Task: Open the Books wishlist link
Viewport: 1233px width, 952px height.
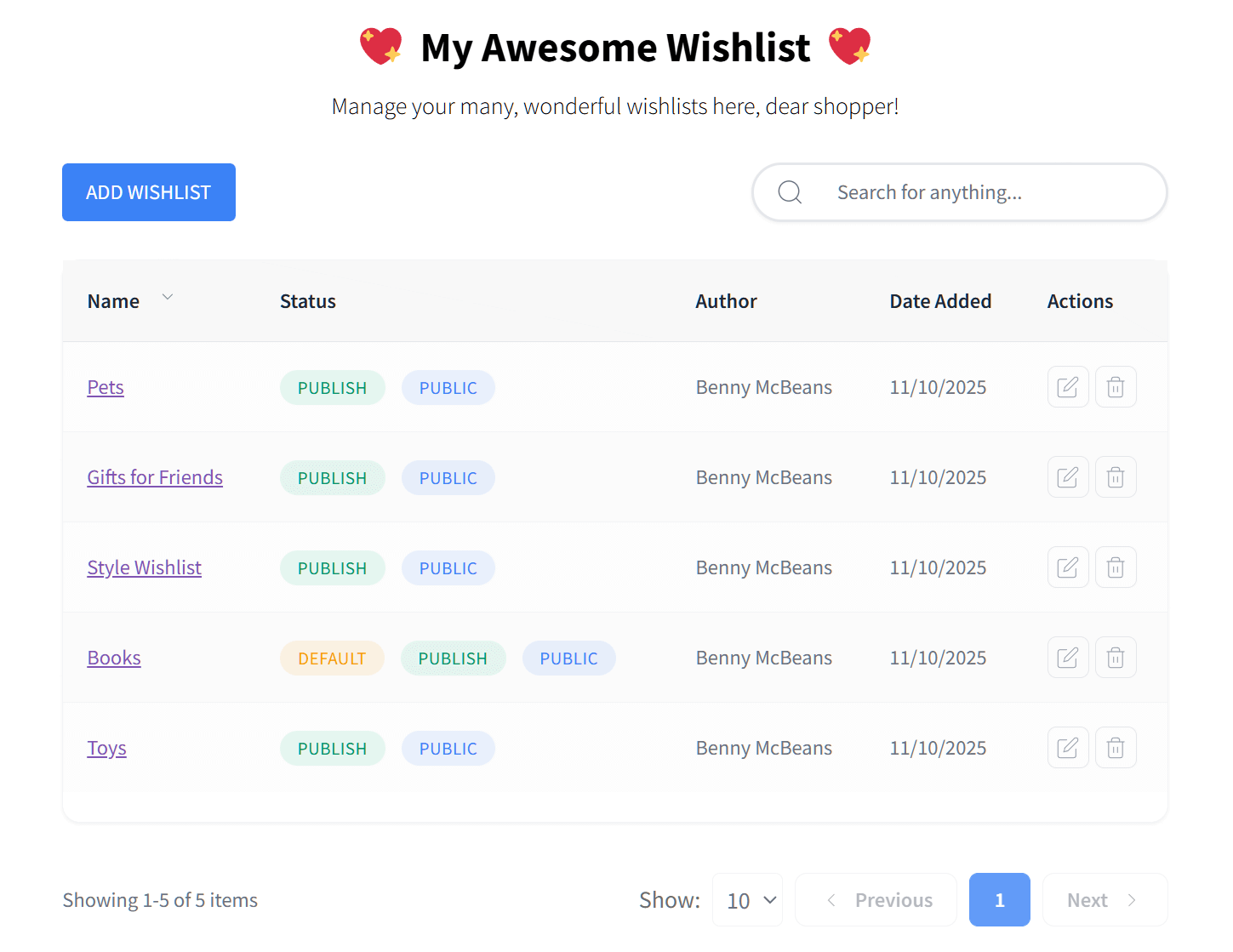Action: click(x=114, y=658)
